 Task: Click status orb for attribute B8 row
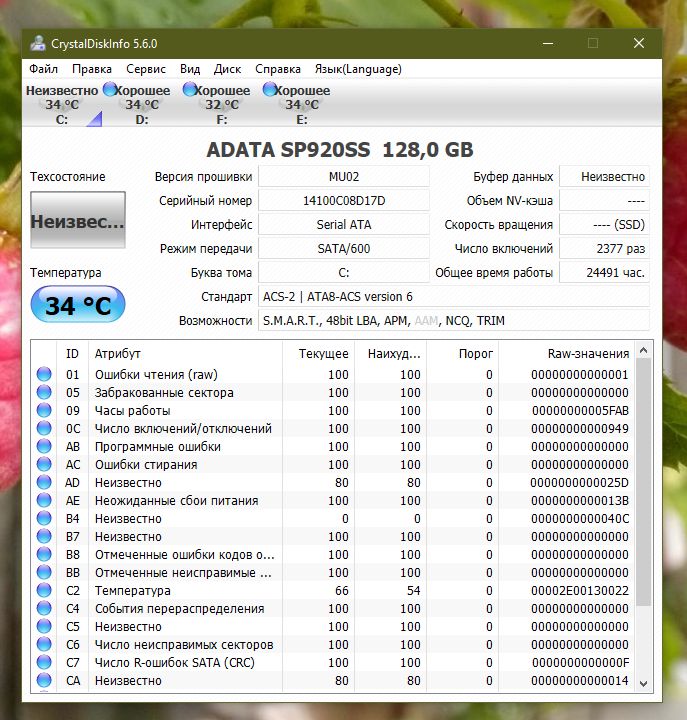pos(44,554)
